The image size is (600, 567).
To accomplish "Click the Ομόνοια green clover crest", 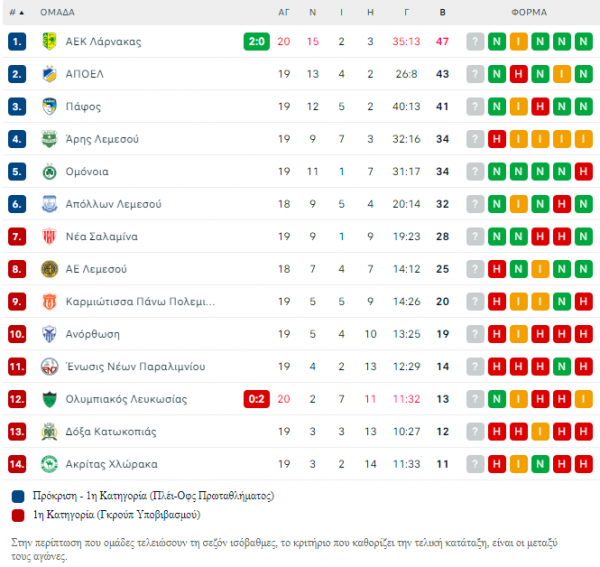I will tap(49, 171).
